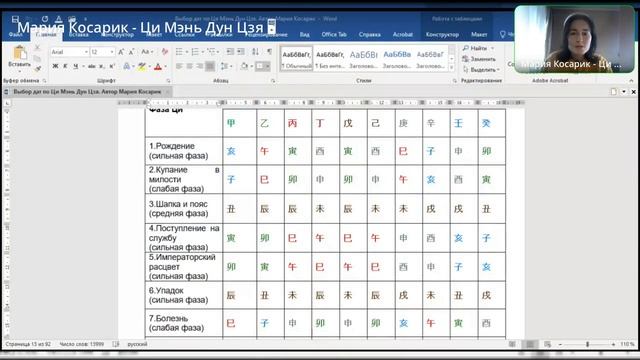
Task: Click the text effects glowing A icon
Action: [127, 66]
